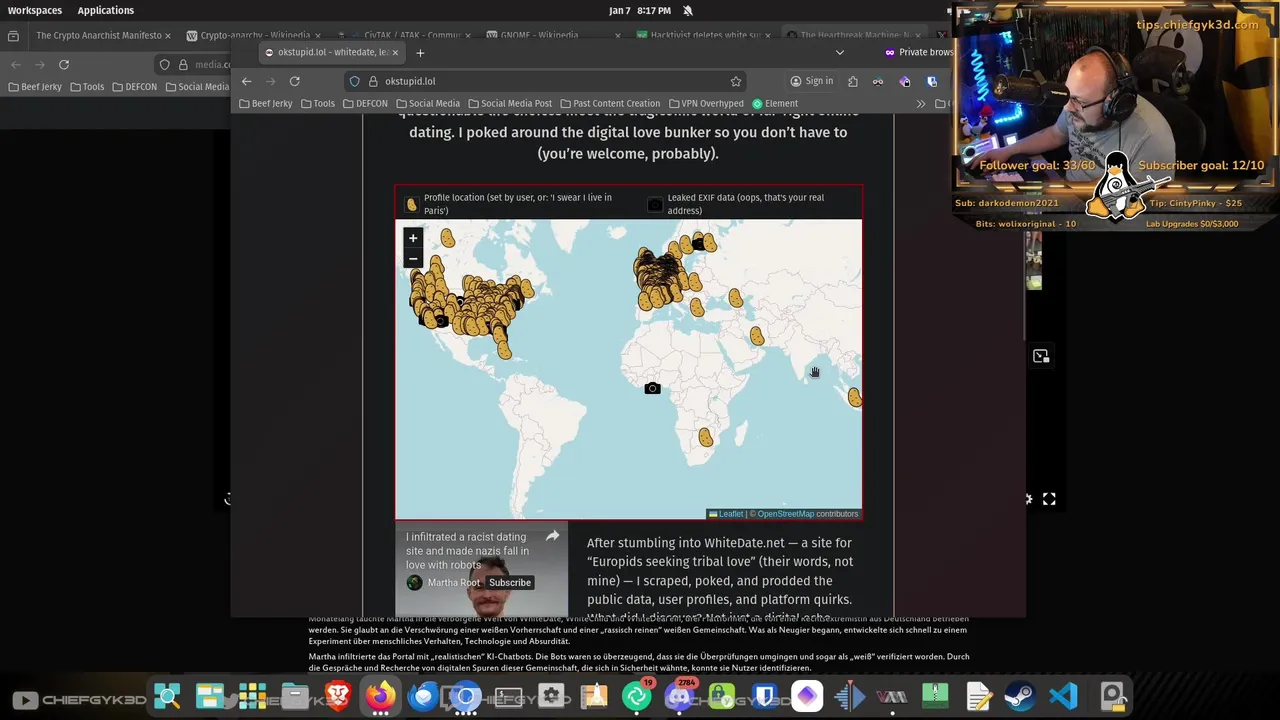Open Firefox from the dock
This screenshot has width=1280, height=720.
tap(380, 695)
